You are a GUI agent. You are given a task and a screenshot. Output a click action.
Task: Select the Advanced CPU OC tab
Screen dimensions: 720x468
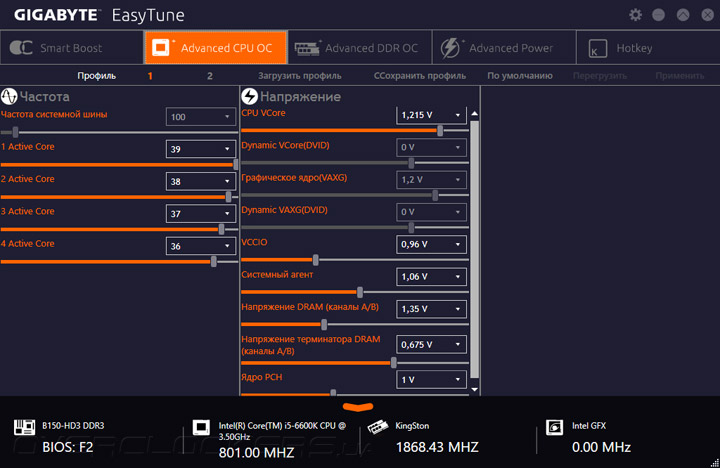pos(216,48)
